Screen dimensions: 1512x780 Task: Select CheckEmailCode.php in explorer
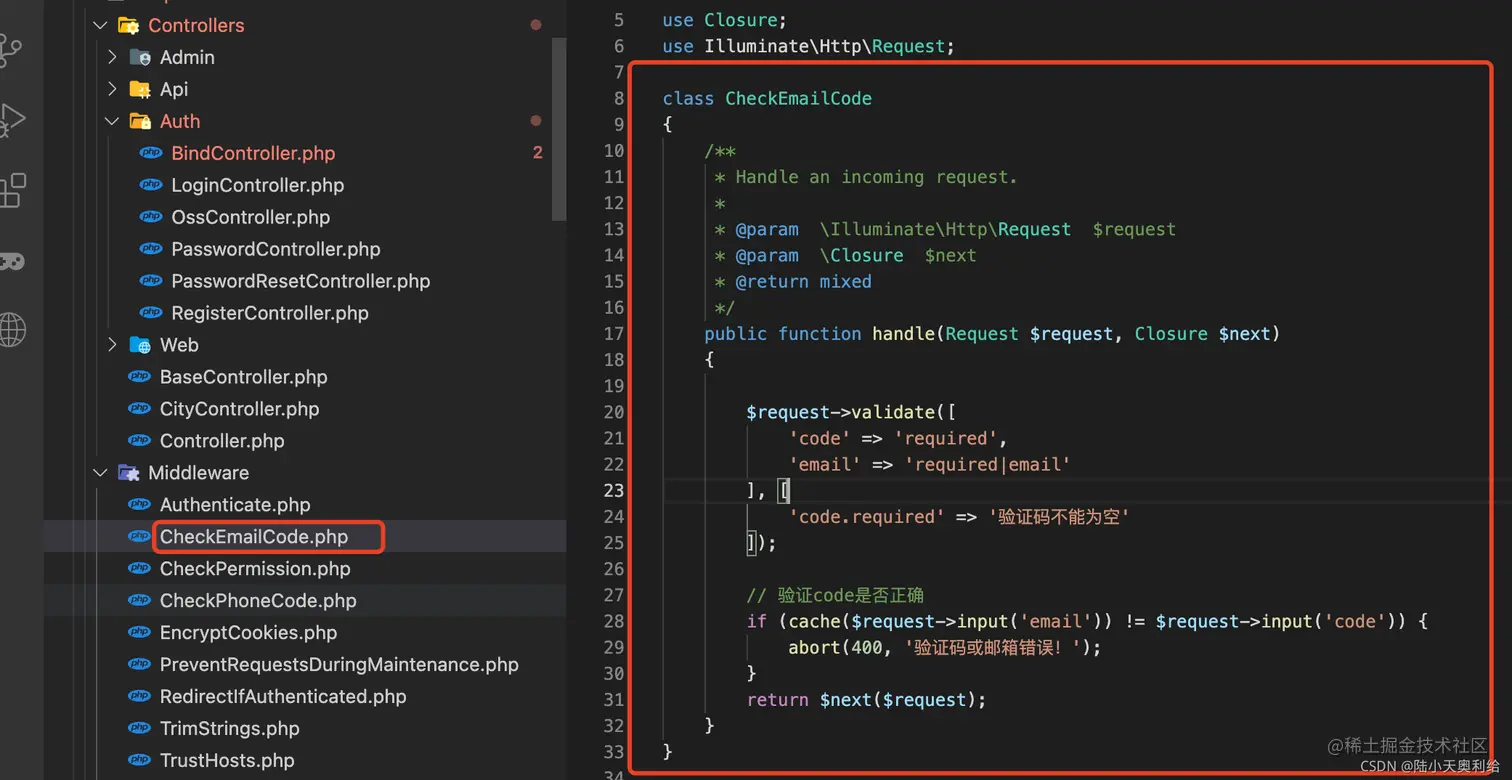[x=254, y=537]
